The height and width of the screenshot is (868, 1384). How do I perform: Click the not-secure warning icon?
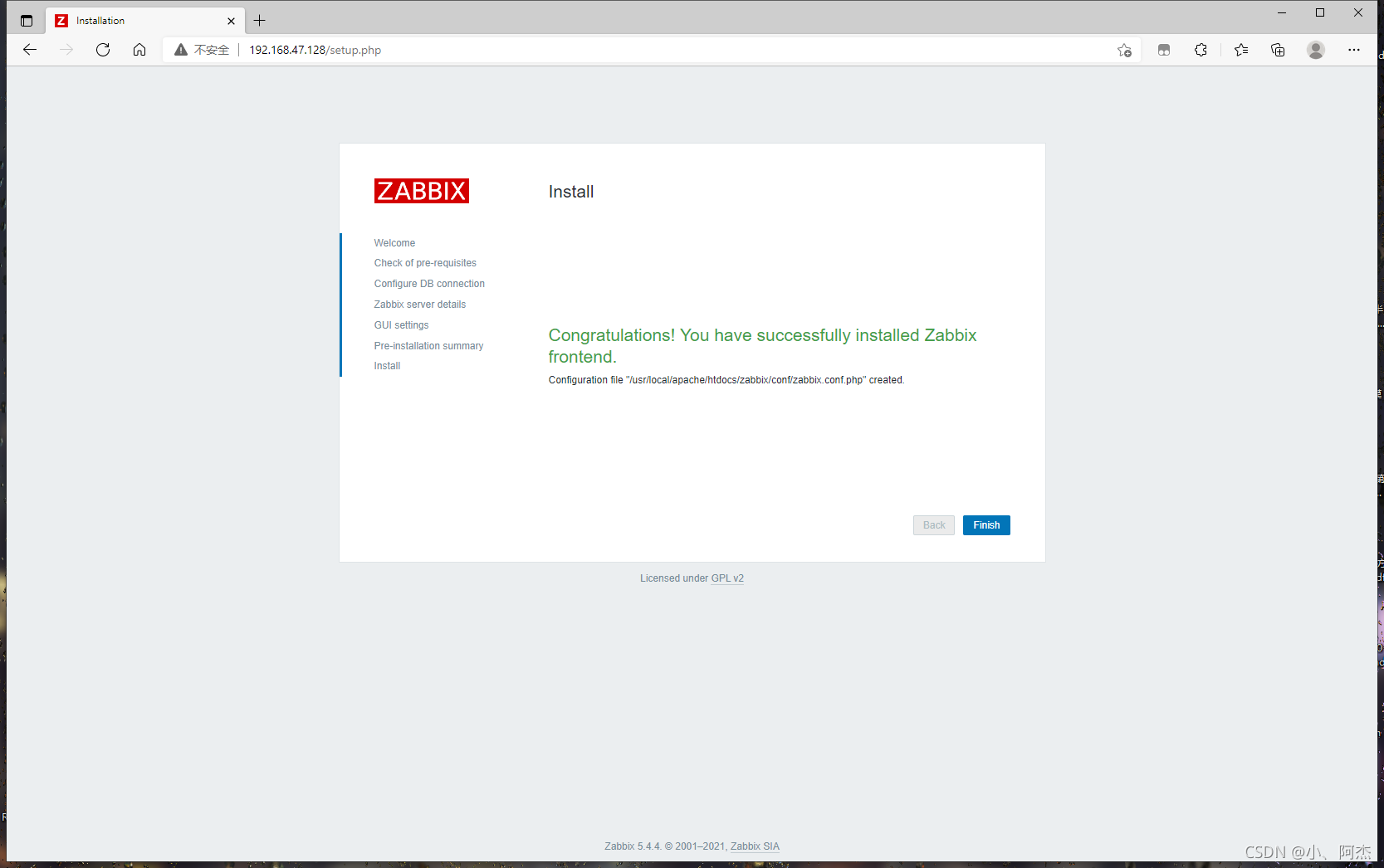[x=181, y=50]
